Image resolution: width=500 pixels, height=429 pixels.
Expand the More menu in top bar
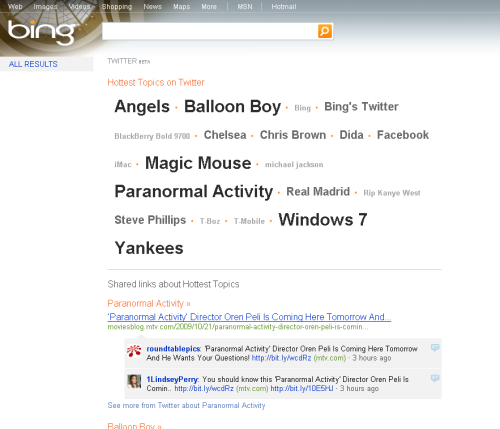(x=209, y=7)
